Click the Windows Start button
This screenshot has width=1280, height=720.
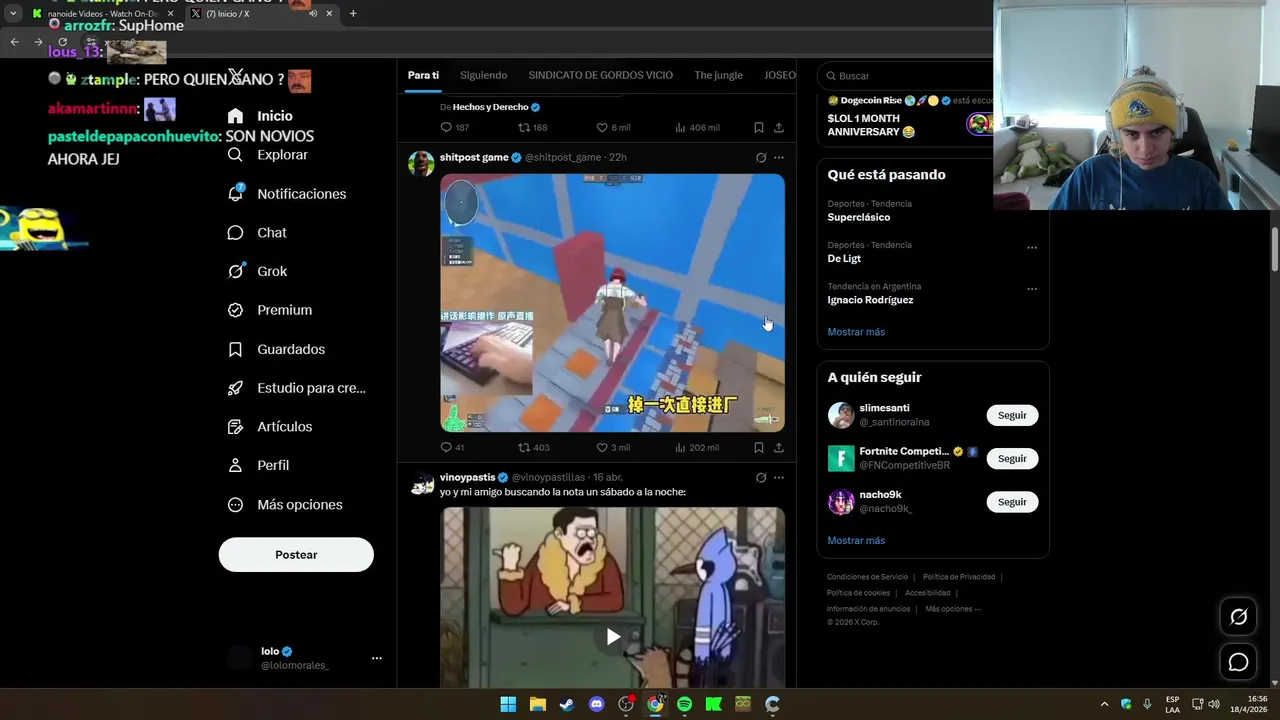click(x=508, y=704)
